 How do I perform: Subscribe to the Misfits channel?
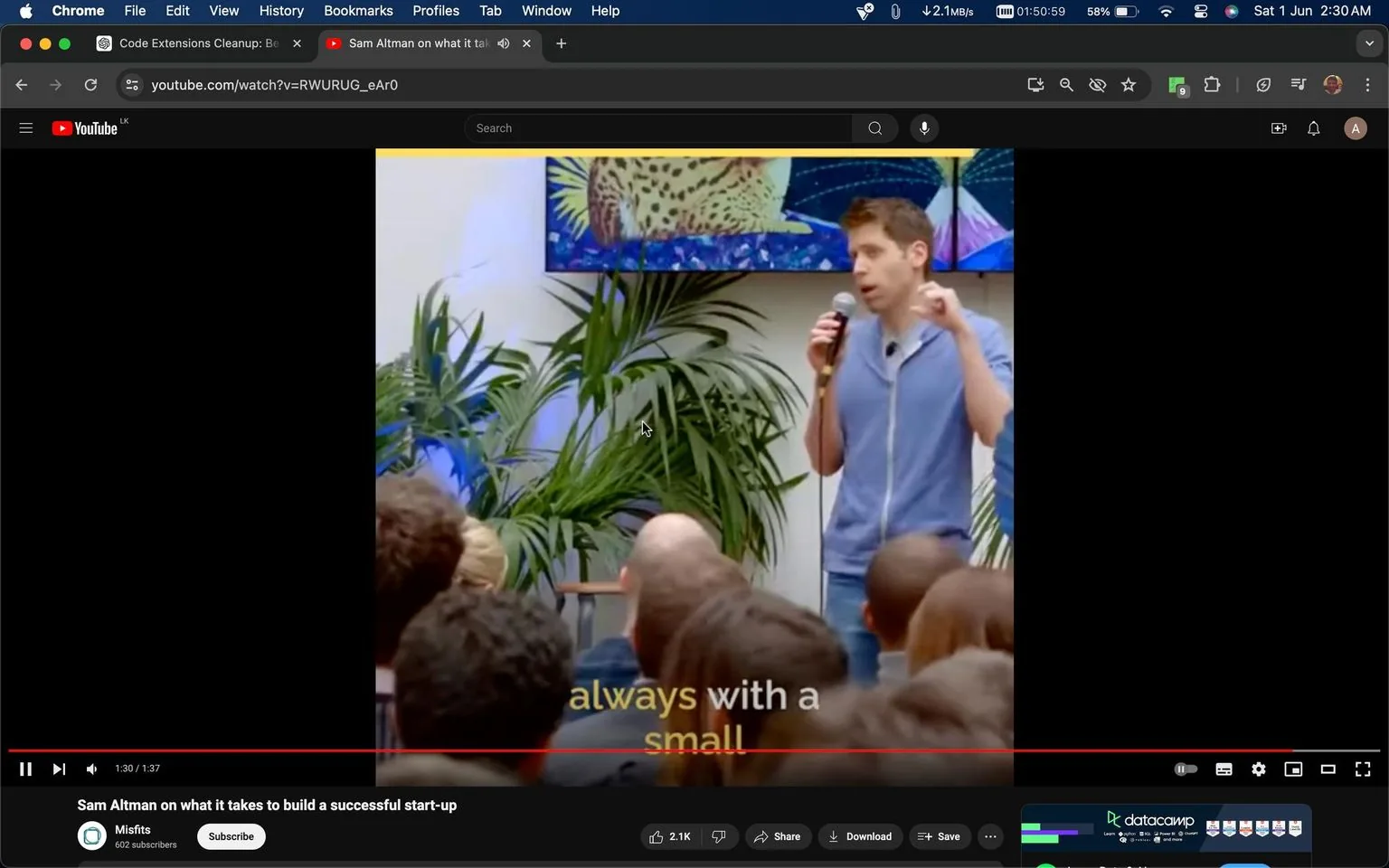tap(231, 836)
